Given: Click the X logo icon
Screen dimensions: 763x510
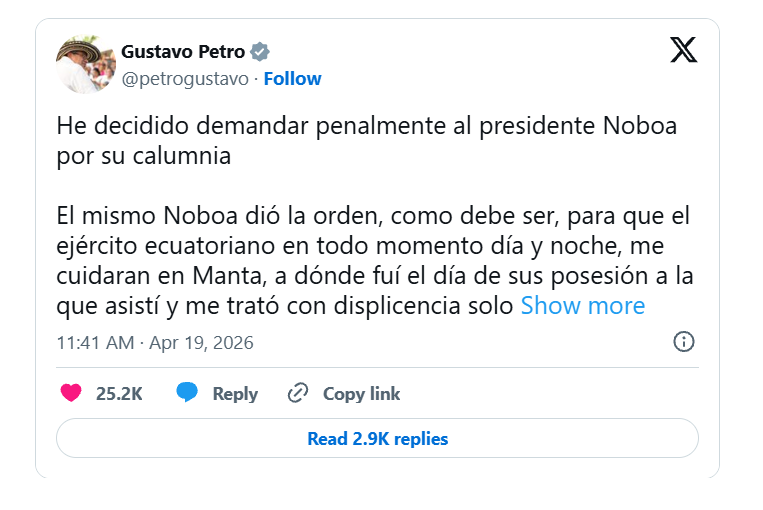Looking at the screenshot, I should click(684, 50).
